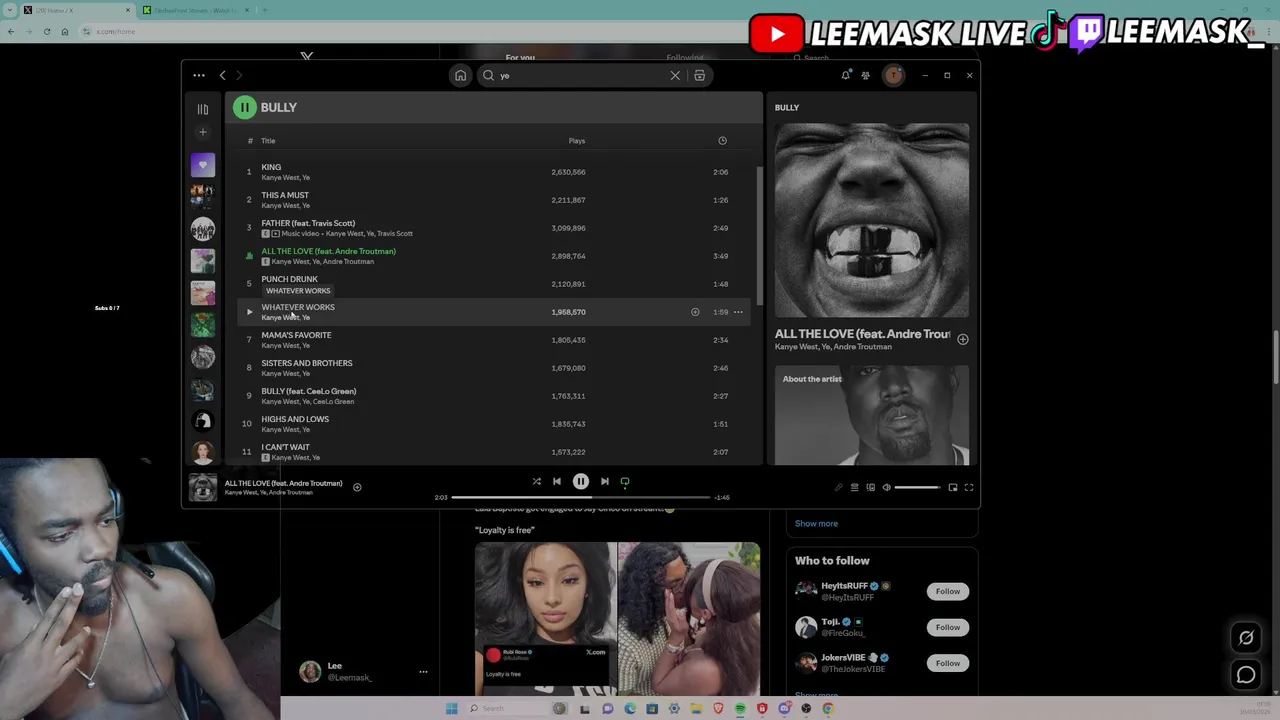
Task: Open the Browse icon beside the search bar
Action: (x=699, y=75)
